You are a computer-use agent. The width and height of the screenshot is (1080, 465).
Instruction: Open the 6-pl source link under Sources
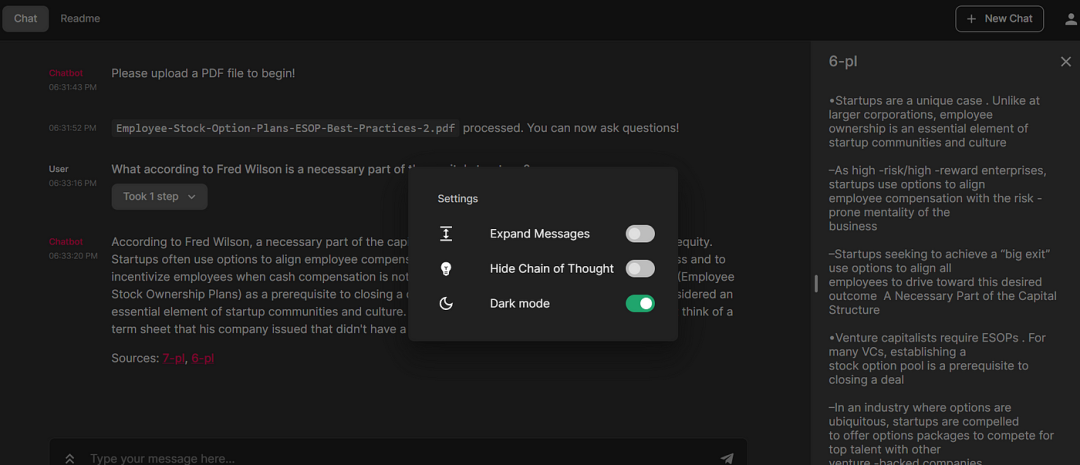coord(202,358)
